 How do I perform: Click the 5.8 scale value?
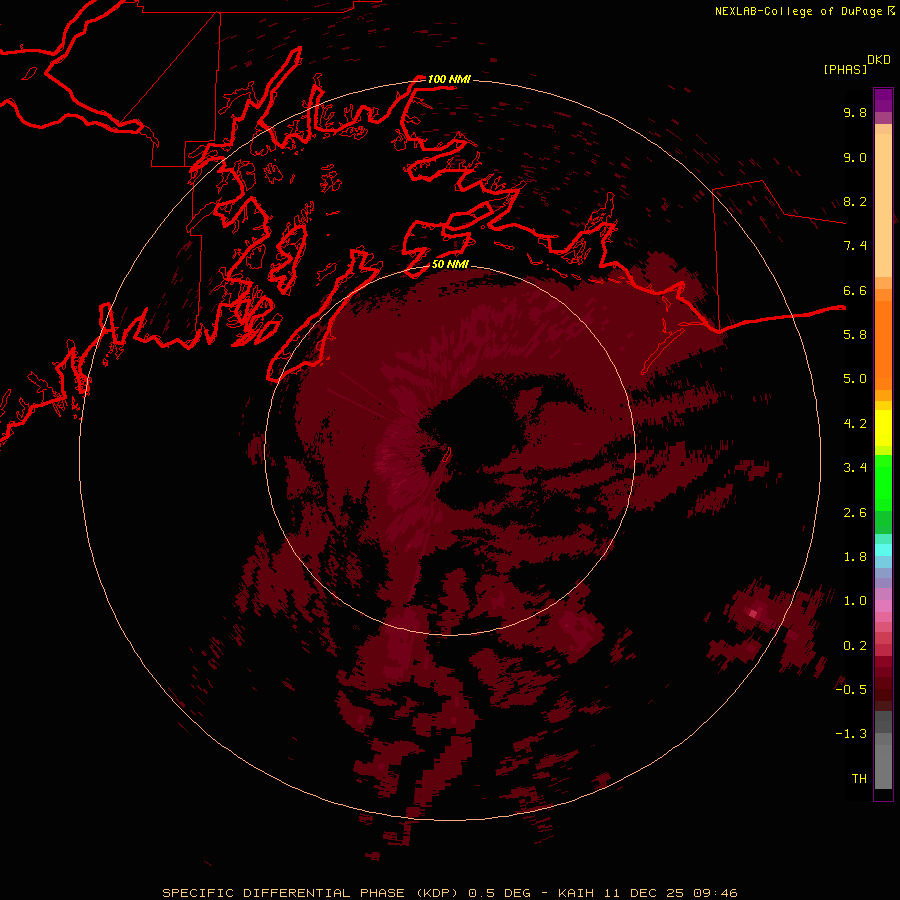855,334
